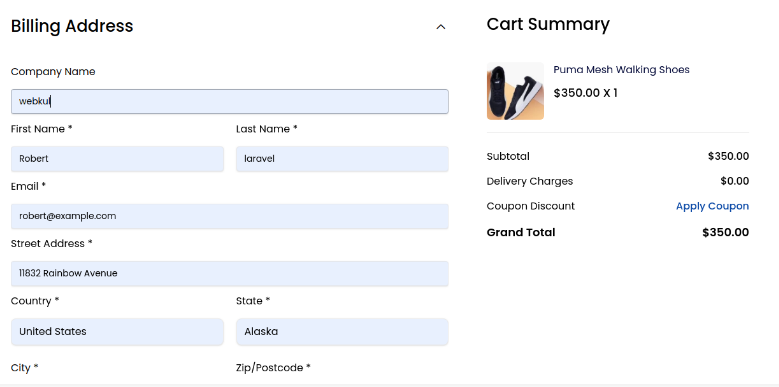Select the Email field with robert@example.com

(x=230, y=216)
